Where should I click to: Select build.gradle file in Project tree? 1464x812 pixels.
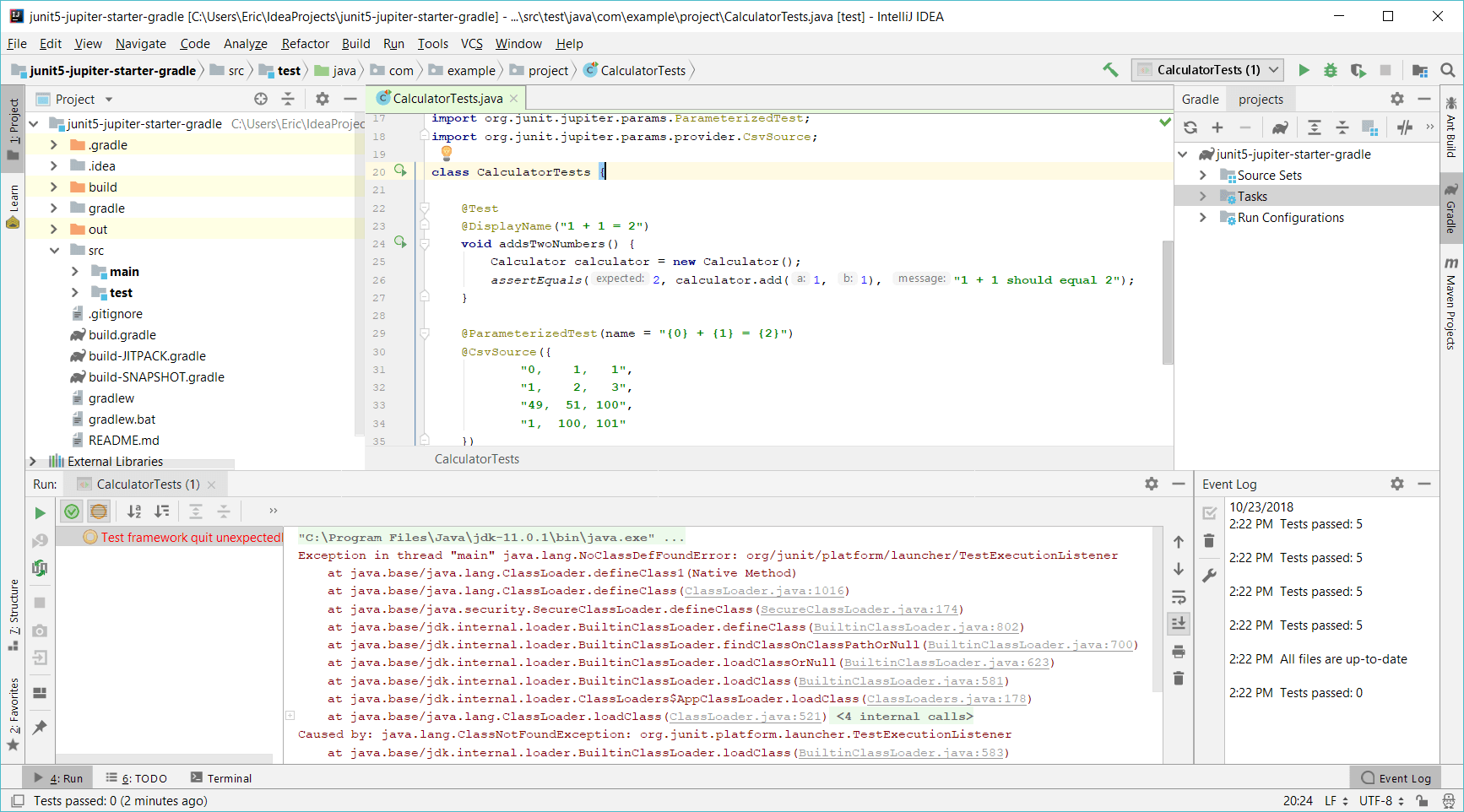tap(122, 335)
